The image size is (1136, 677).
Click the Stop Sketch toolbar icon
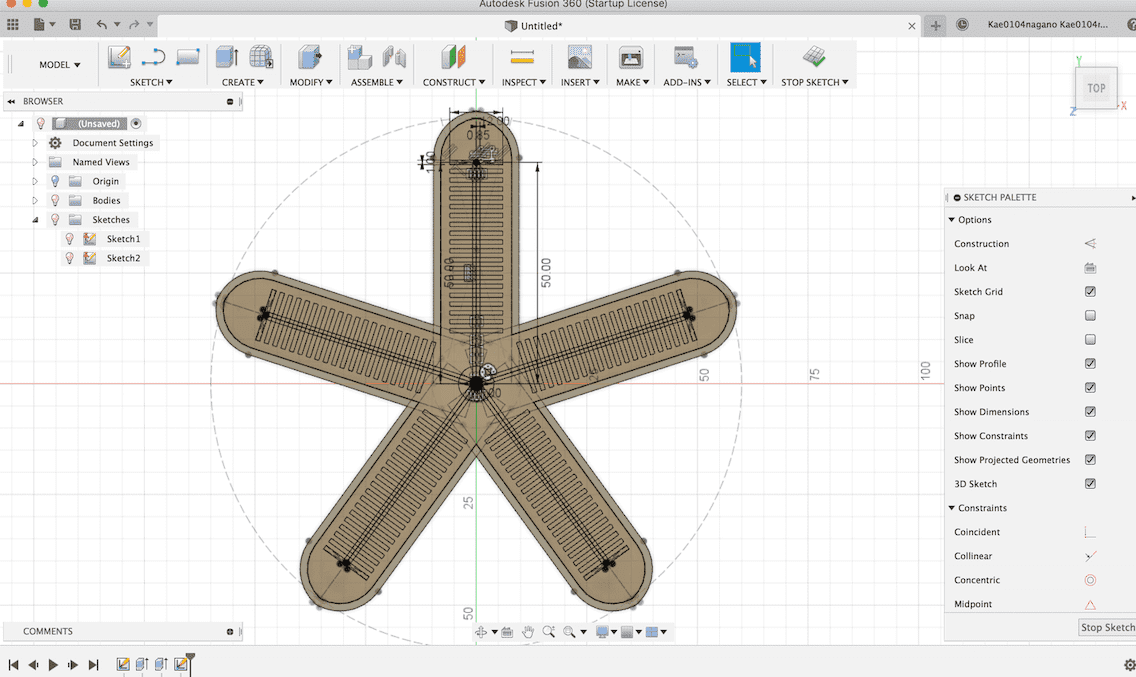pyautogui.click(x=814, y=57)
